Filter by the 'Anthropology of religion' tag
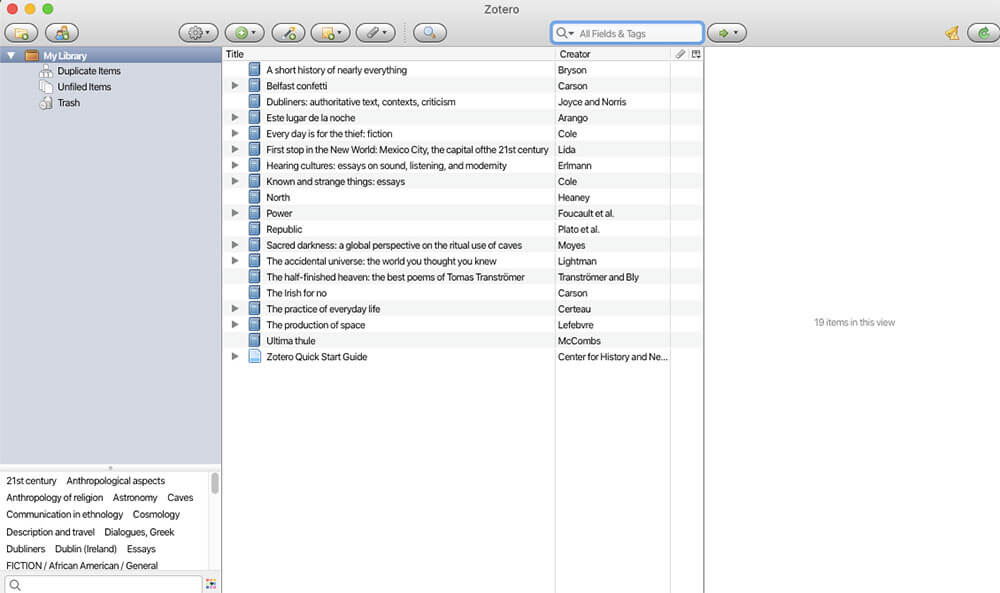The width and height of the screenshot is (1000, 593). click(54, 497)
